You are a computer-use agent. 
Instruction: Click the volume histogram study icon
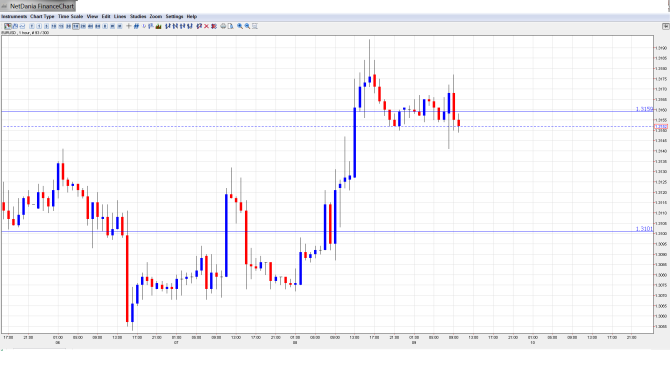159,26
